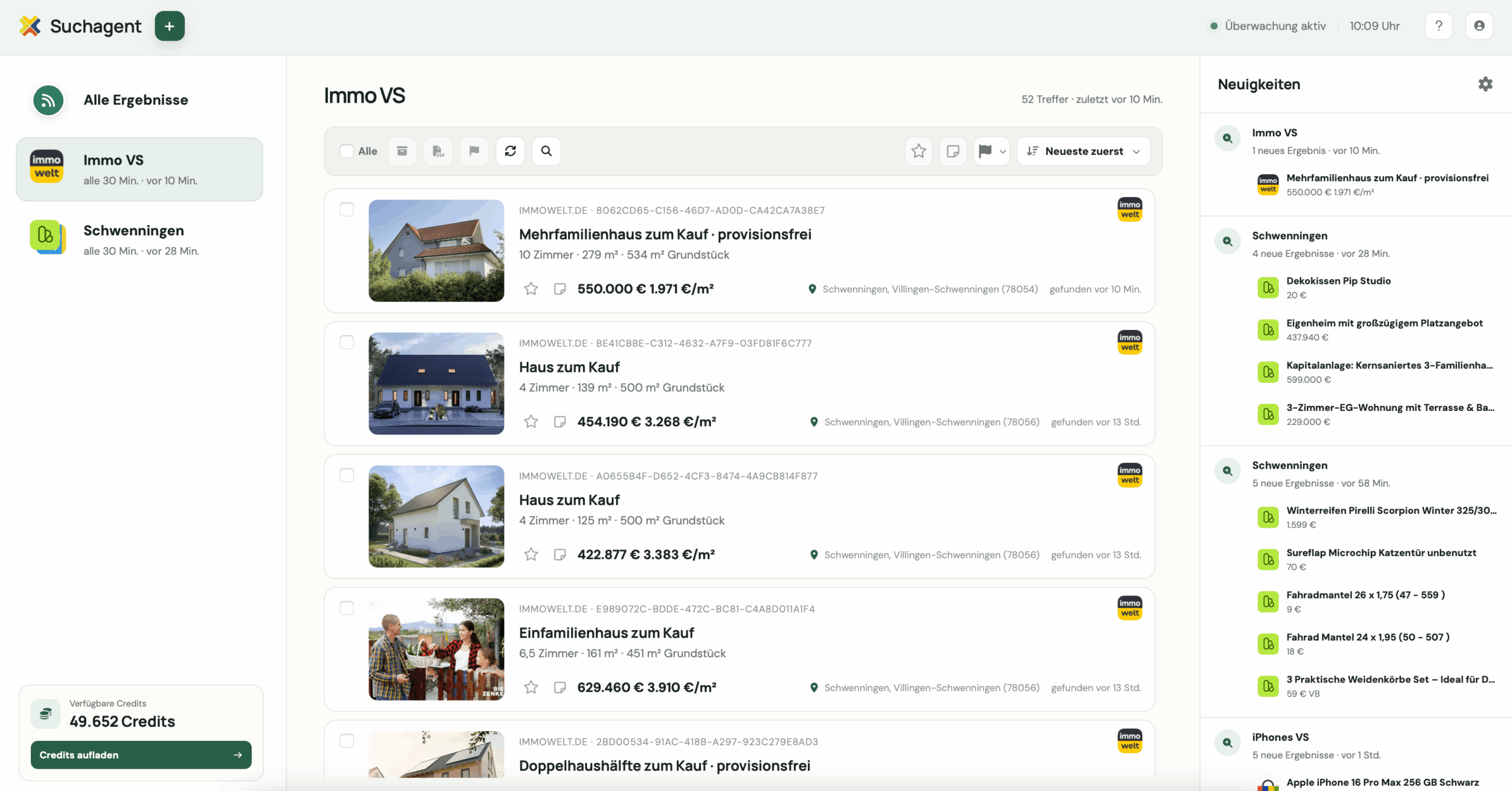Add note to the 422.877 € listing
Image resolution: width=1512 pixels, height=791 pixels.
[560, 554]
